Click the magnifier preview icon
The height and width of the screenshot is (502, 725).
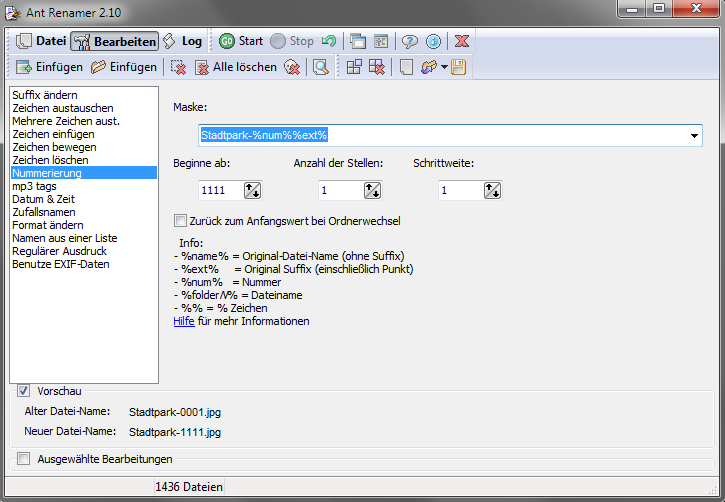pyautogui.click(x=320, y=67)
